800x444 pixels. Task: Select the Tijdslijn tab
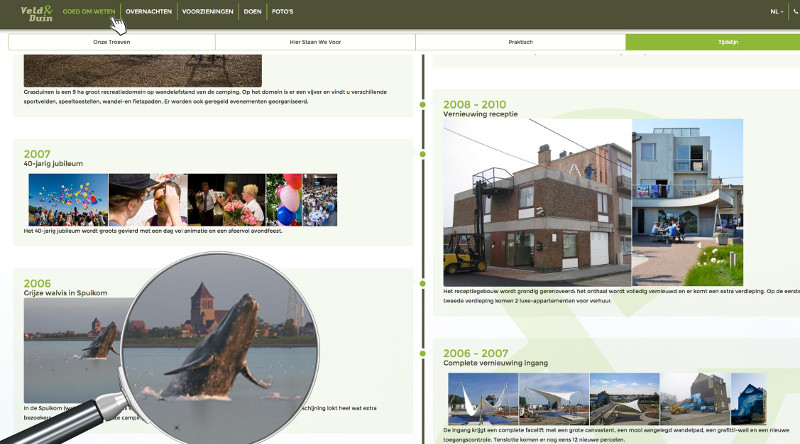[x=713, y=42]
